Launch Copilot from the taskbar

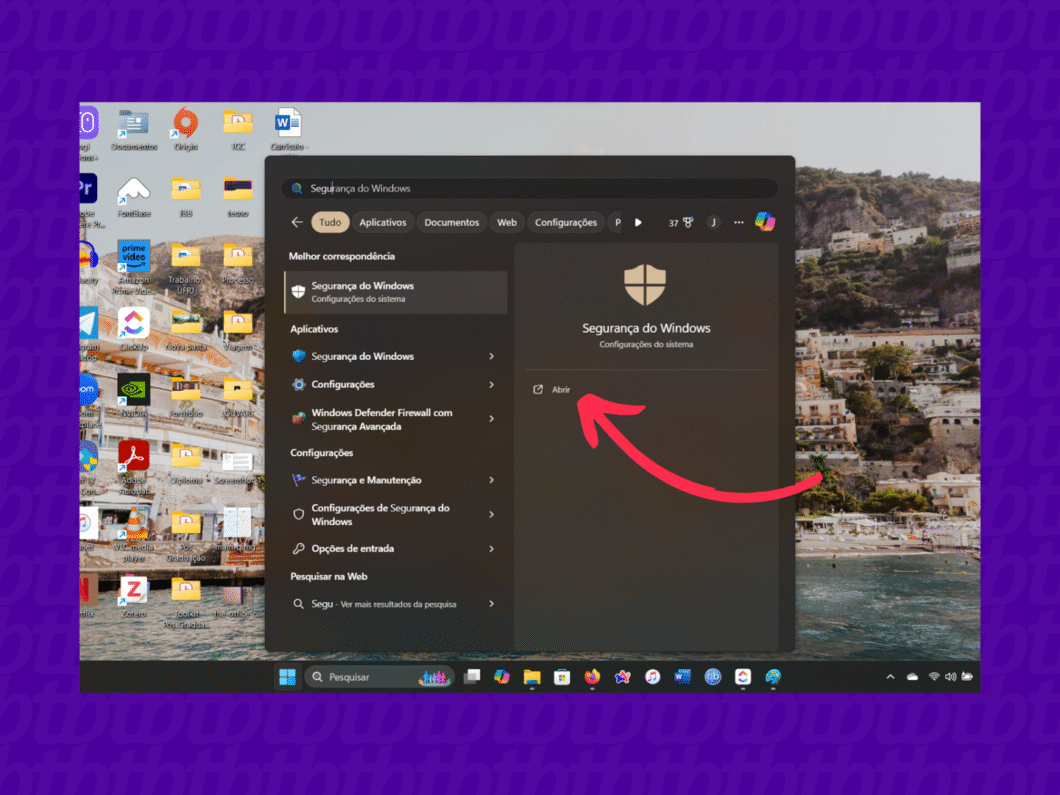pos(502,676)
